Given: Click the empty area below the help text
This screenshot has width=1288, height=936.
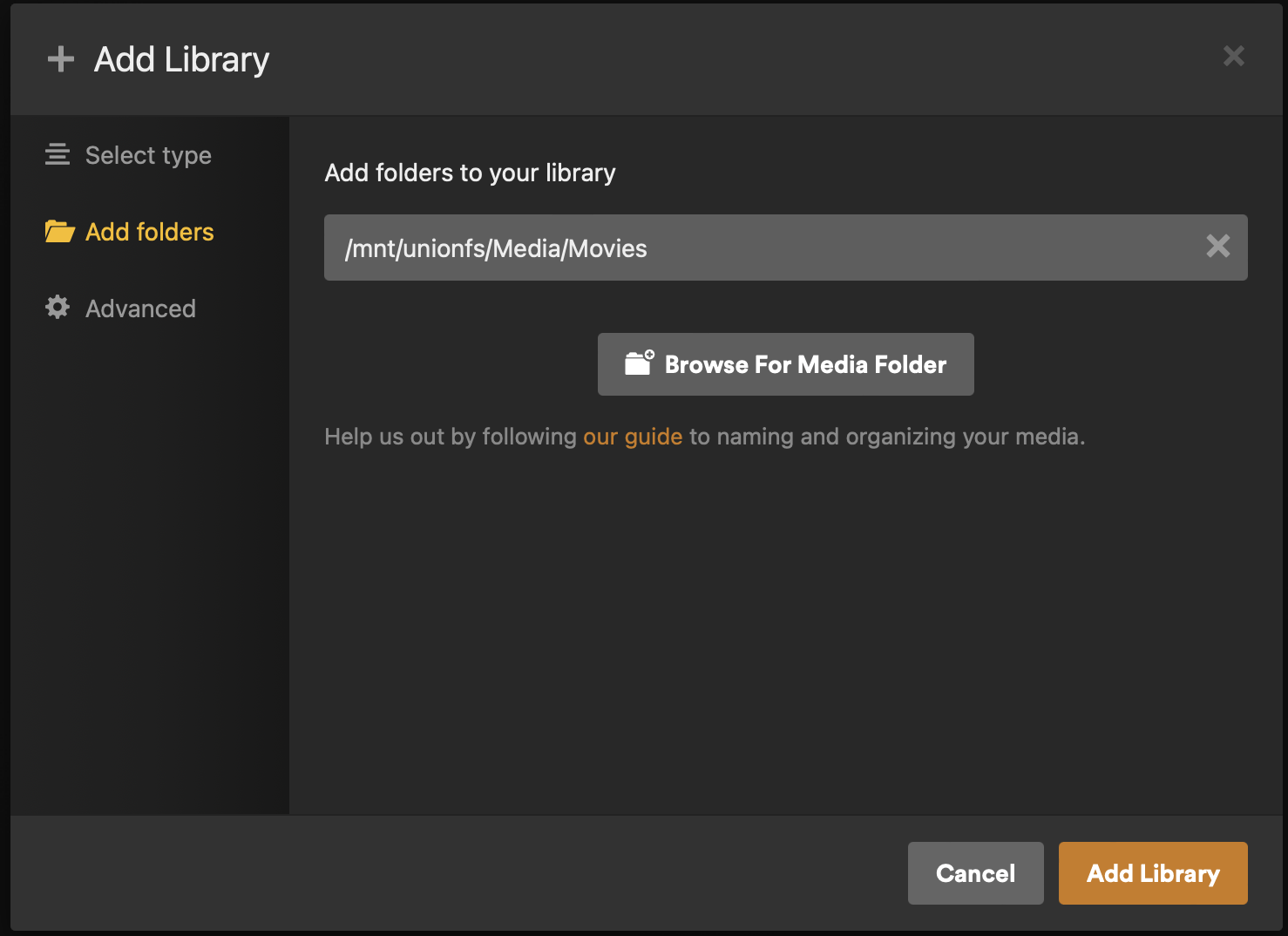Looking at the screenshot, I should click(x=767, y=627).
